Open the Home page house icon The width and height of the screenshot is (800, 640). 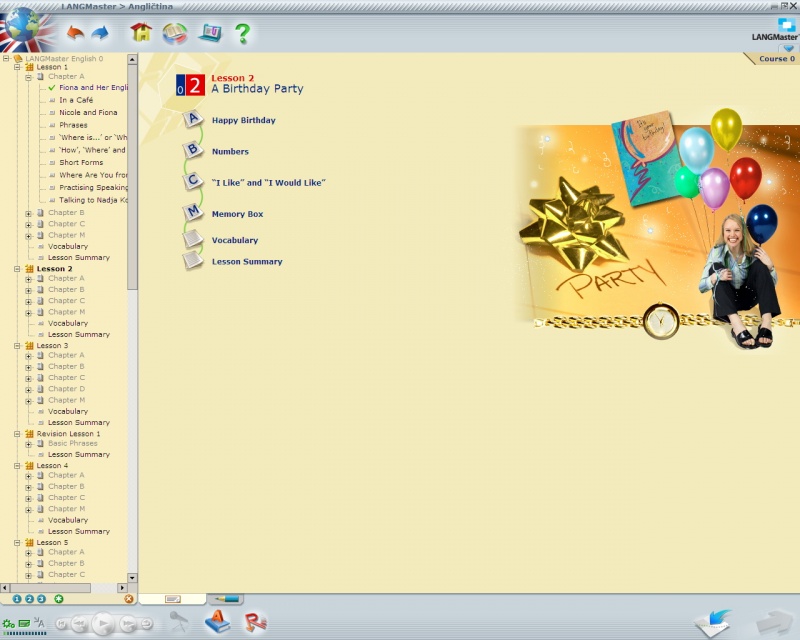click(141, 33)
